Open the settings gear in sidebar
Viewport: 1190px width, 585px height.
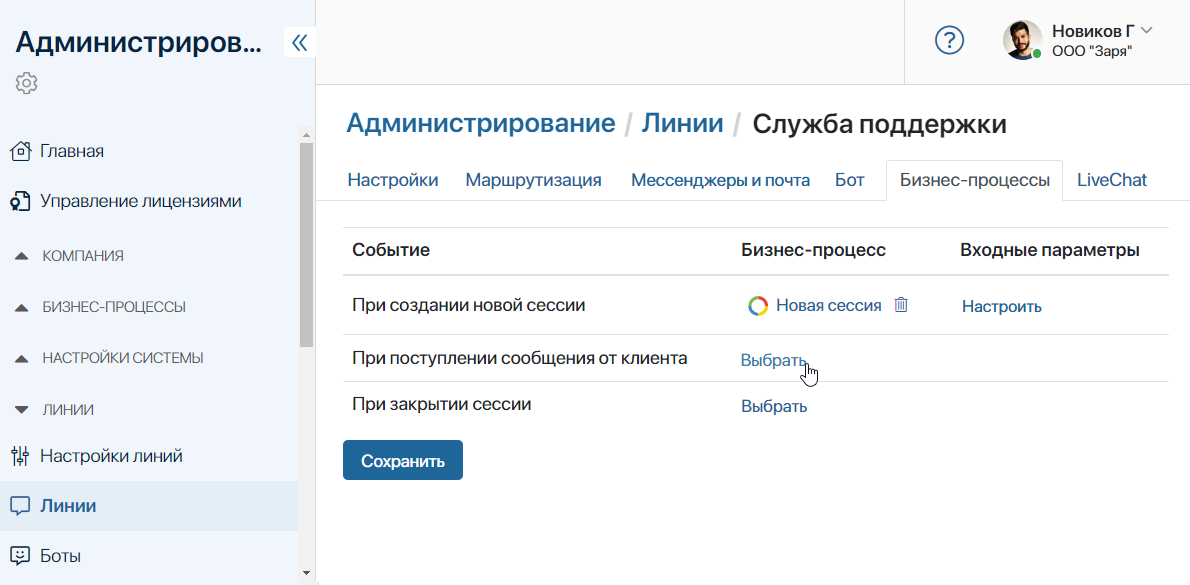(27, 83)
